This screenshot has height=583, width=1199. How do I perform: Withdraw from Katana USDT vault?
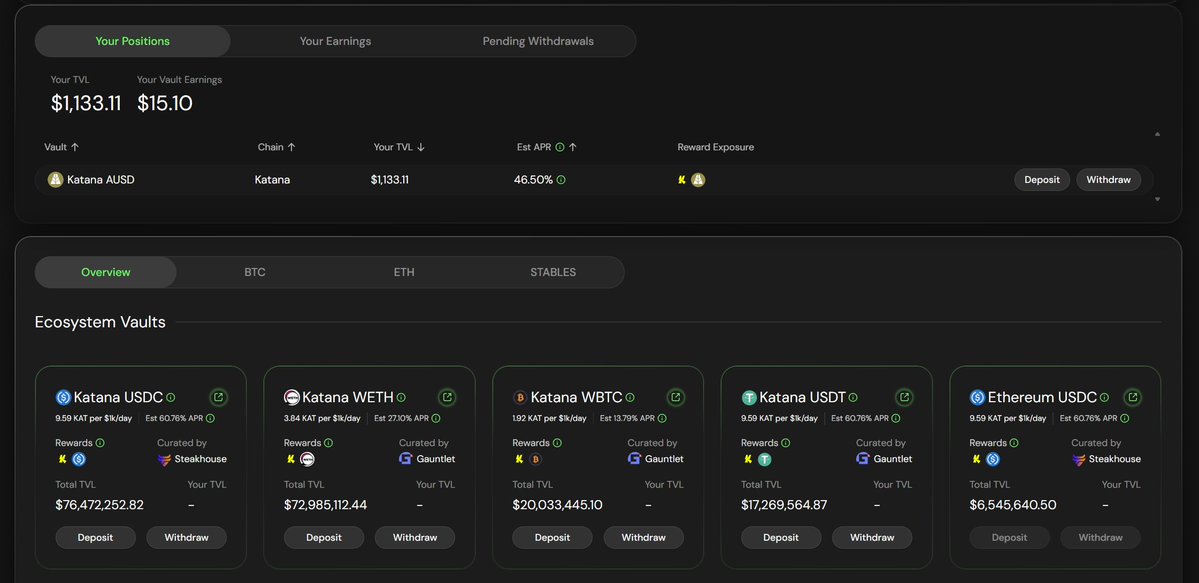coord(872,538)
